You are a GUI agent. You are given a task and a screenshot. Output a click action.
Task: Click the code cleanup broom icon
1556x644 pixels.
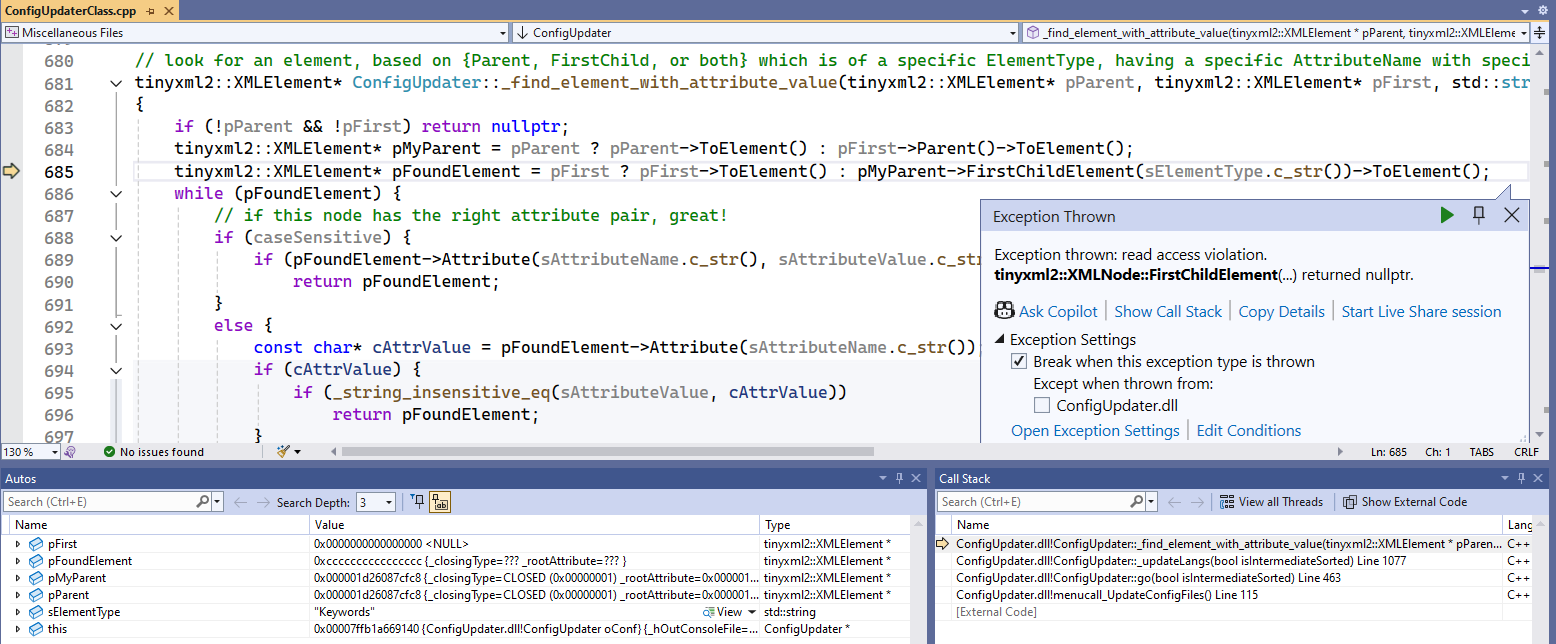(x=283, y=452)
